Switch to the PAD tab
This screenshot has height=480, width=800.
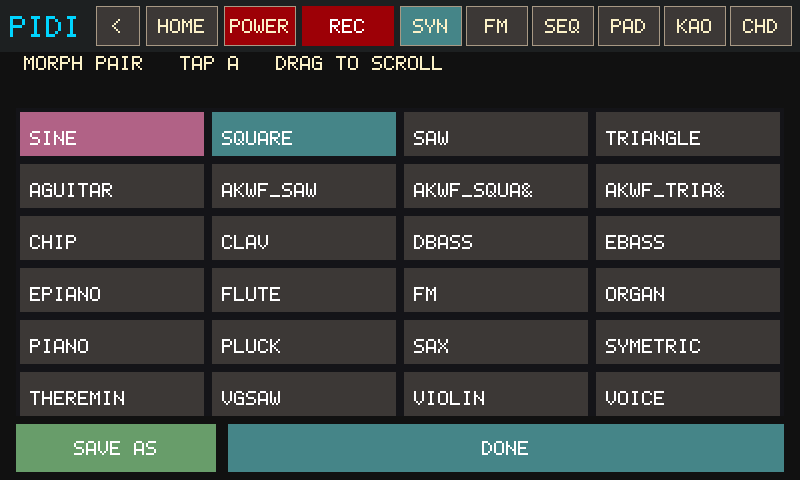[x=629, y=26]
